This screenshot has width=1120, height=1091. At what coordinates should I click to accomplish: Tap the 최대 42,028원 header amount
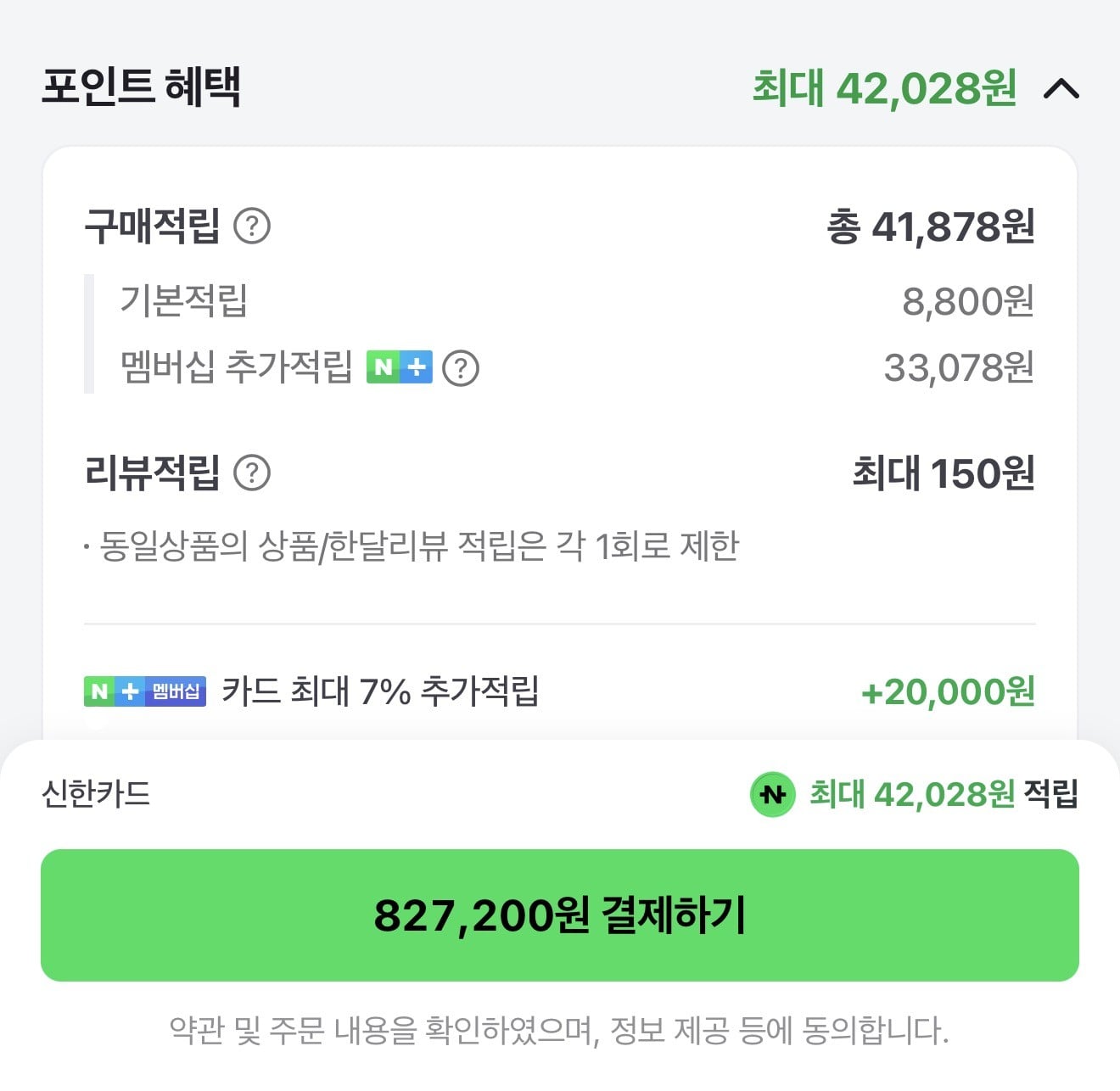click(x=885, y=87)
